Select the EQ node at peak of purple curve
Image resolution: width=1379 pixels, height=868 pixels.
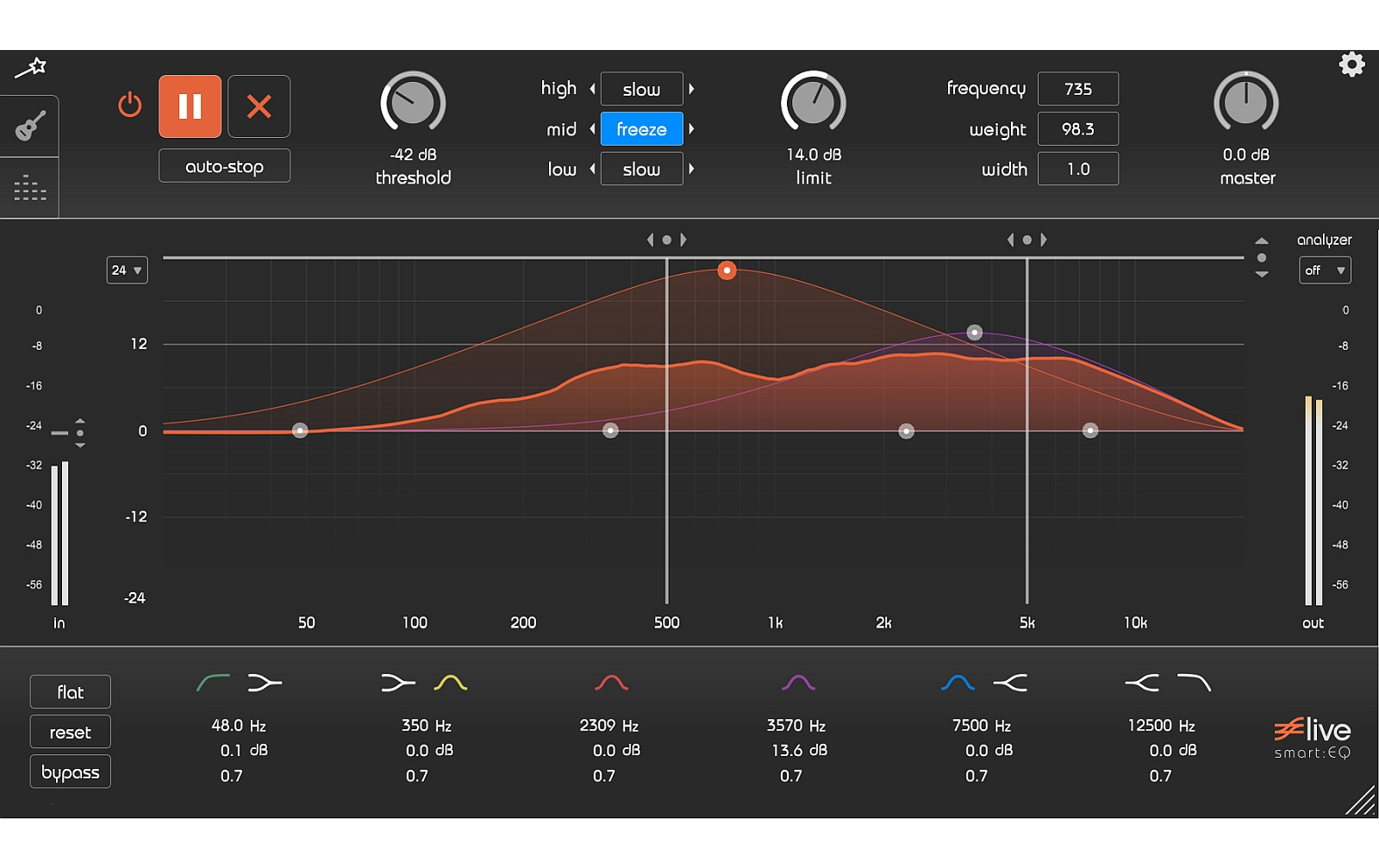pyautogui.click(x=974, y=333)
